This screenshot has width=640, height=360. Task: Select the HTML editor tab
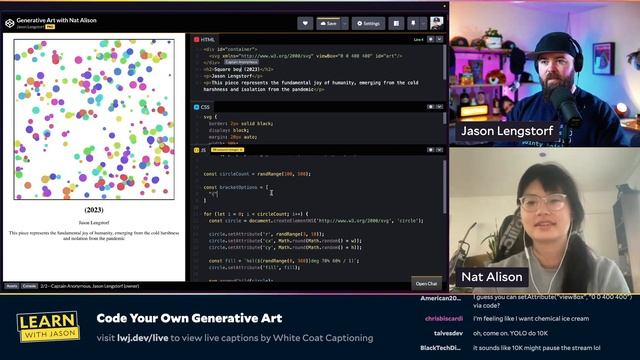pos(204,39)
